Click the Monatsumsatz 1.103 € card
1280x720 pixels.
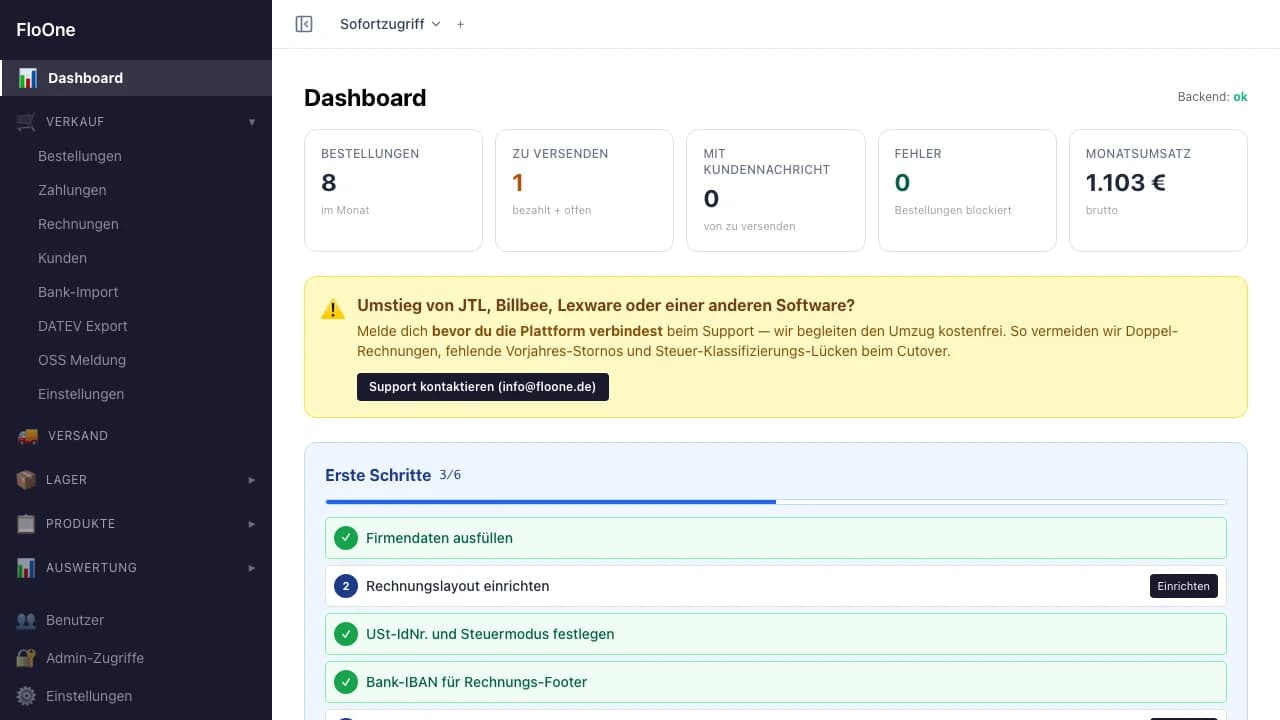[x=1158, y=190]
